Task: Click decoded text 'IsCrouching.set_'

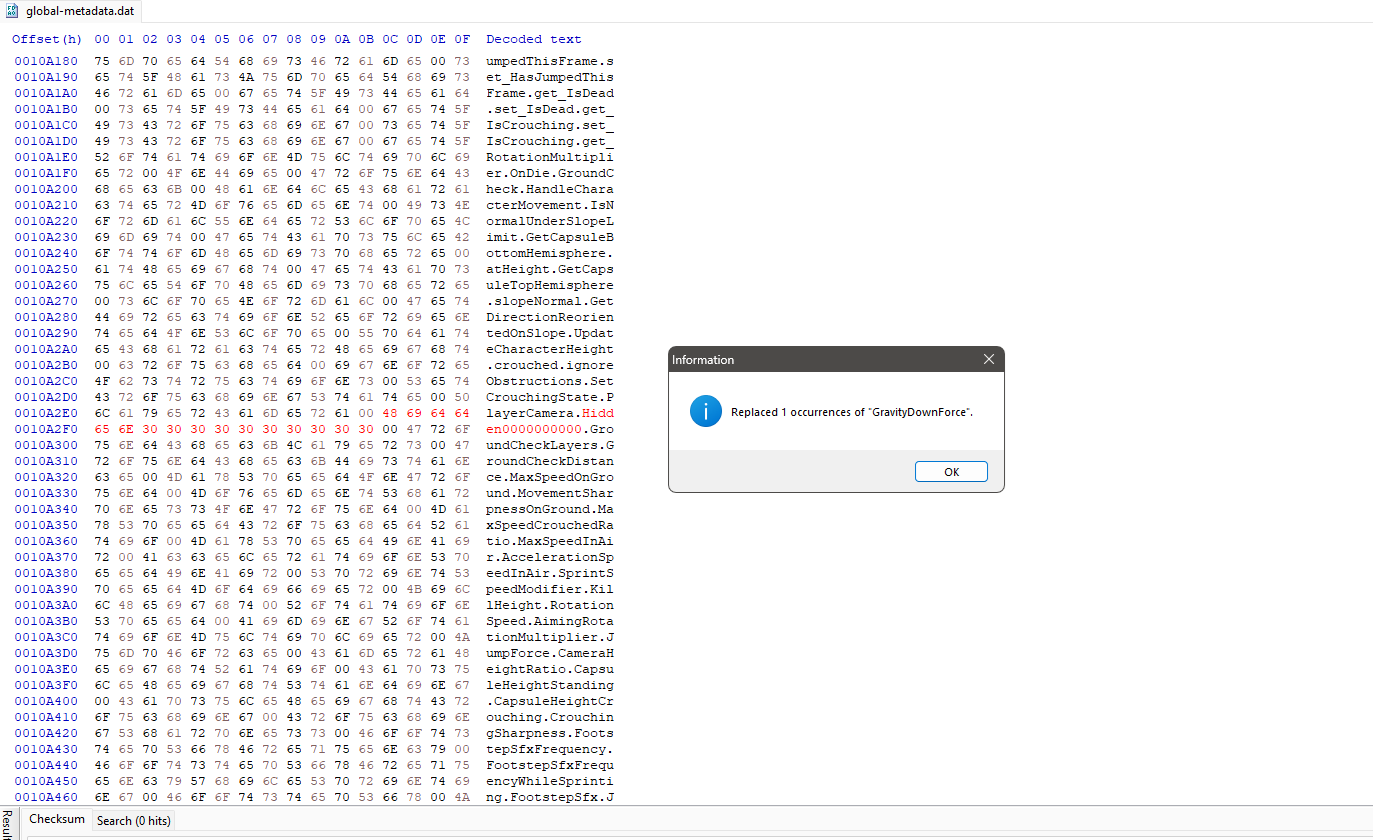Action: (x=550, y=126)
